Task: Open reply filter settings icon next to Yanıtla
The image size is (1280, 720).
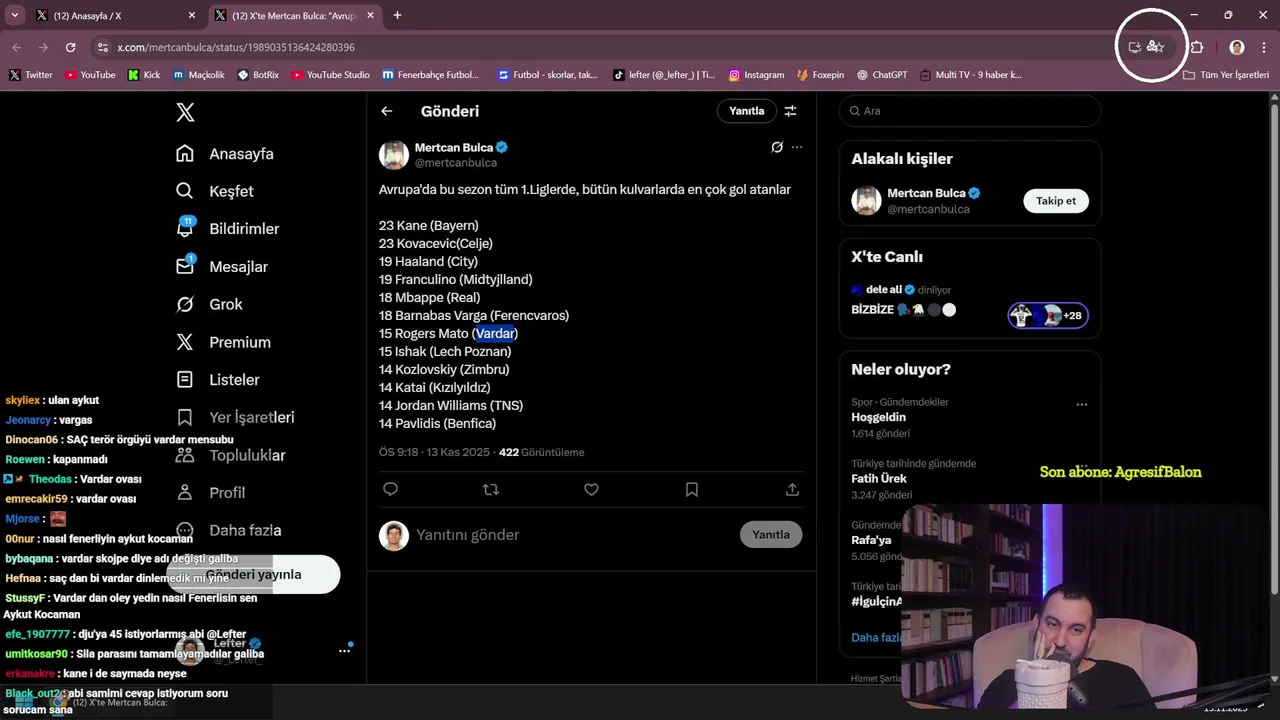Action: point(790,111)
